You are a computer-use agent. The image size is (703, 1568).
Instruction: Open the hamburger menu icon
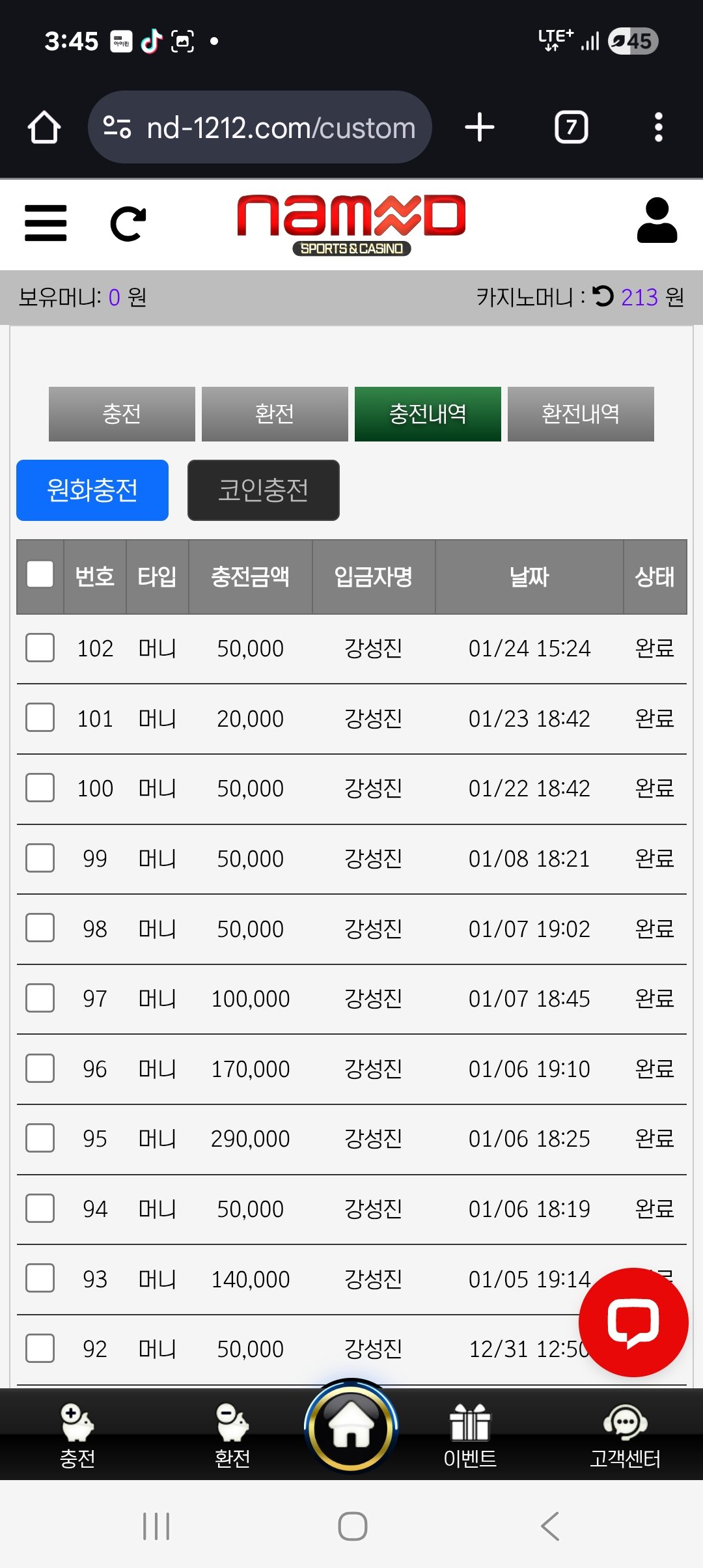coord(46,223)
